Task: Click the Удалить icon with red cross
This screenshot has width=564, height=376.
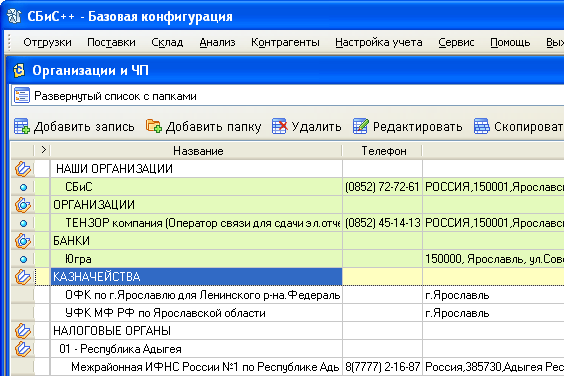Action: pyautogui.click(x=280, y=126)
